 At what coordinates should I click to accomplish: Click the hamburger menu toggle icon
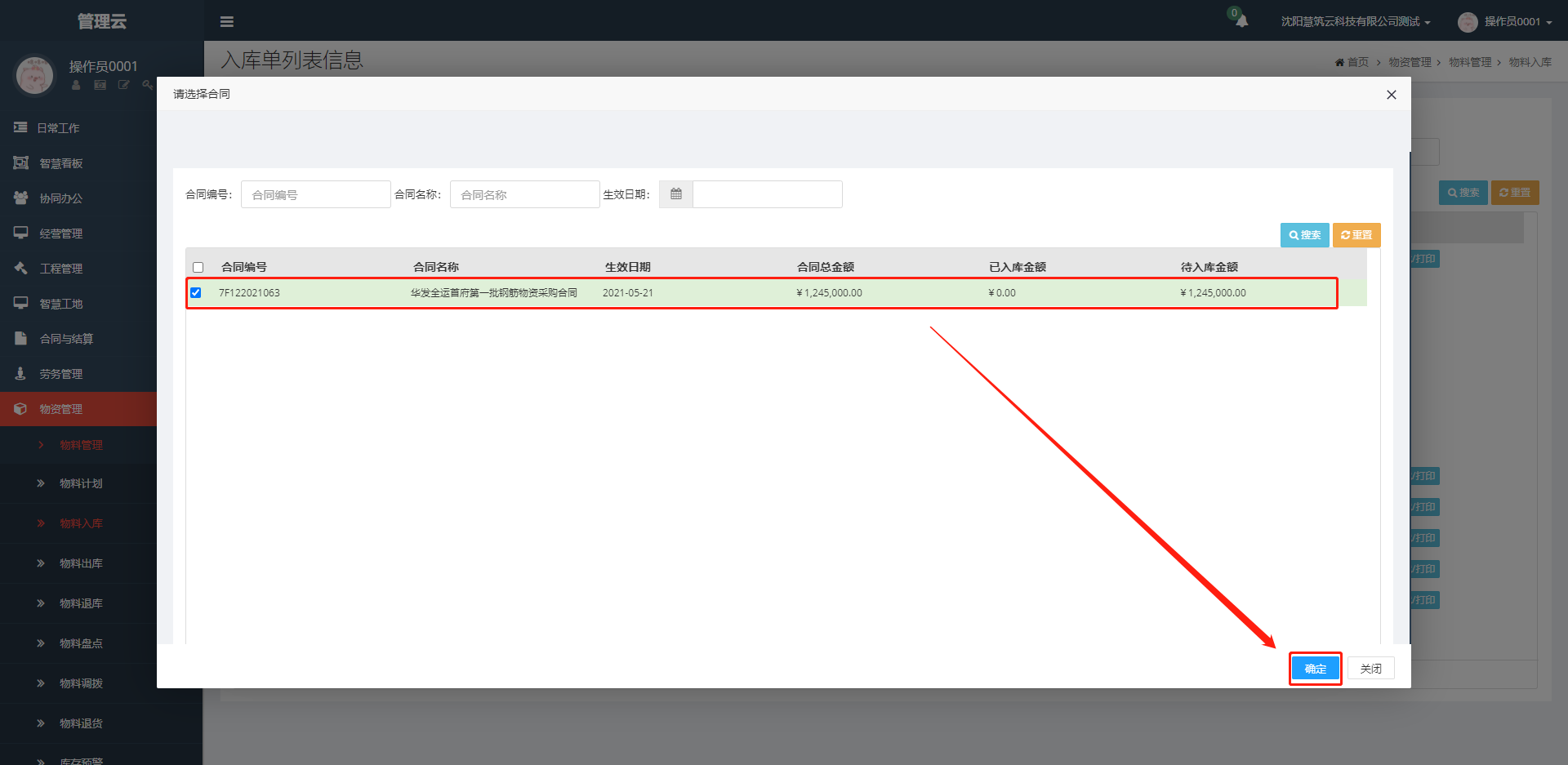[227, 22]
